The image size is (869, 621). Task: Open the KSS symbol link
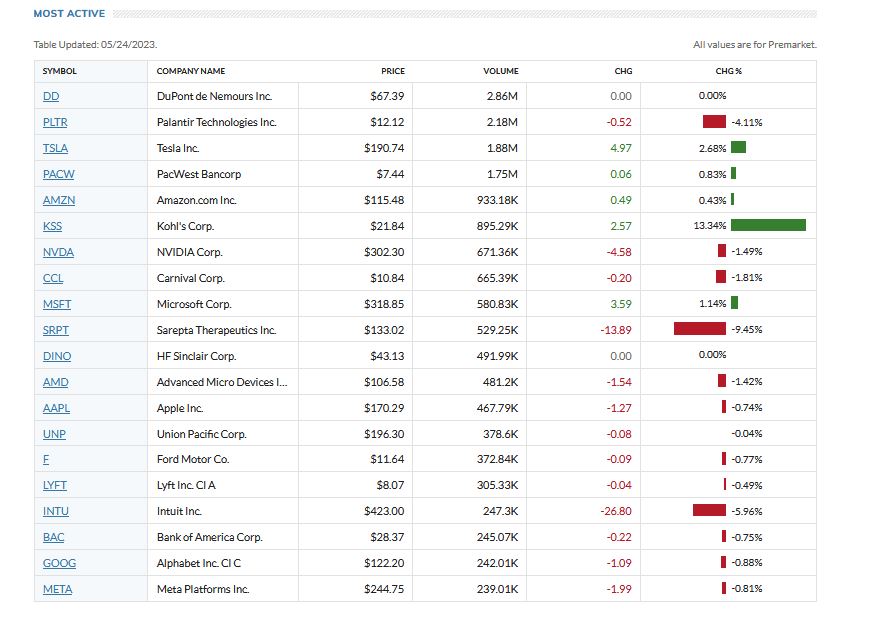coord(52,226)
